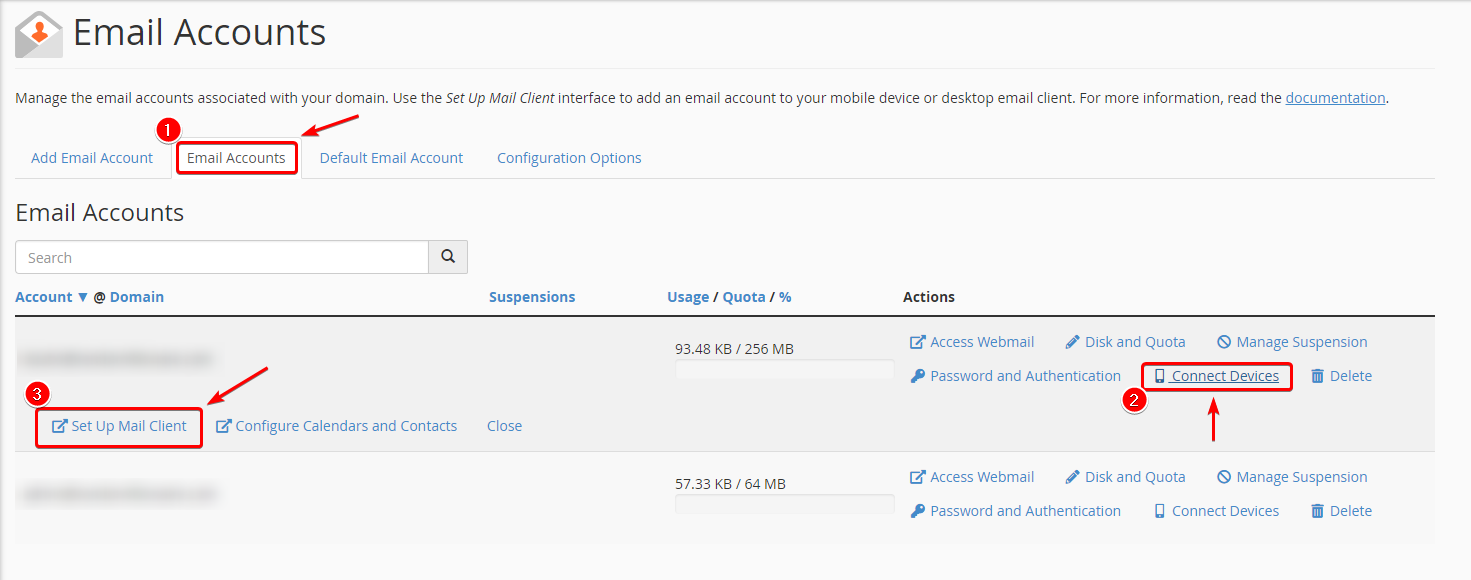
Task: Switch to the Default Email Account tab
Action: pyautogui.click(x=390, y=157)
